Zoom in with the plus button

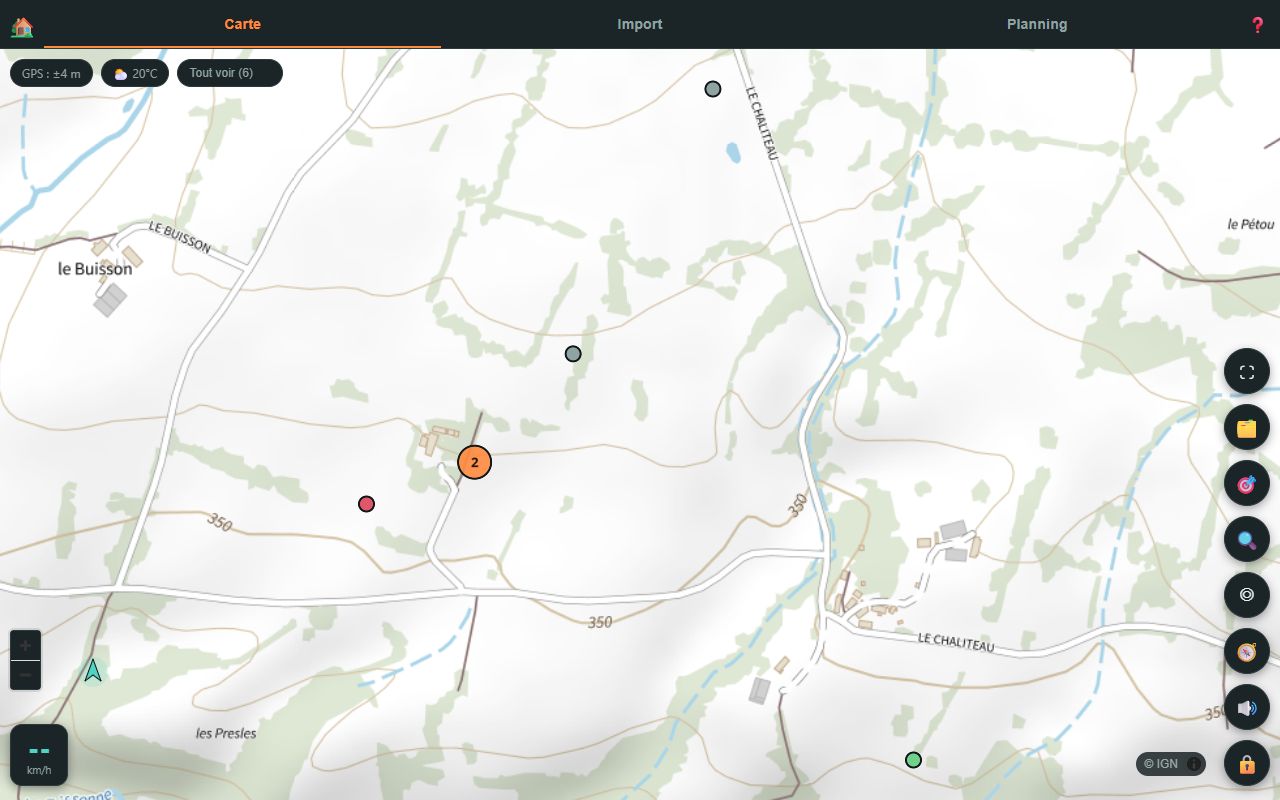(x=26, y=645)
